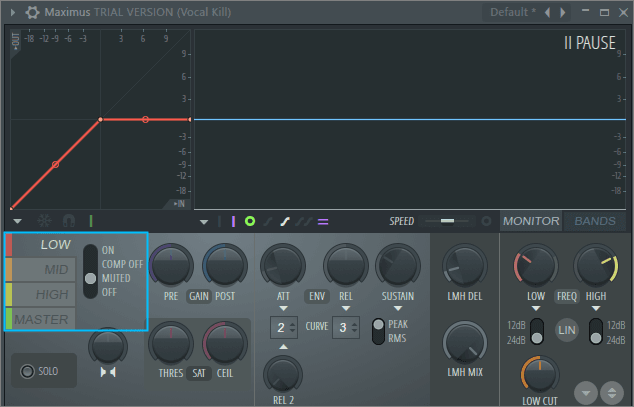This screenshot has width=634, height=407.
Task: Click the LOW CUT knob
Action: point(539,375)
